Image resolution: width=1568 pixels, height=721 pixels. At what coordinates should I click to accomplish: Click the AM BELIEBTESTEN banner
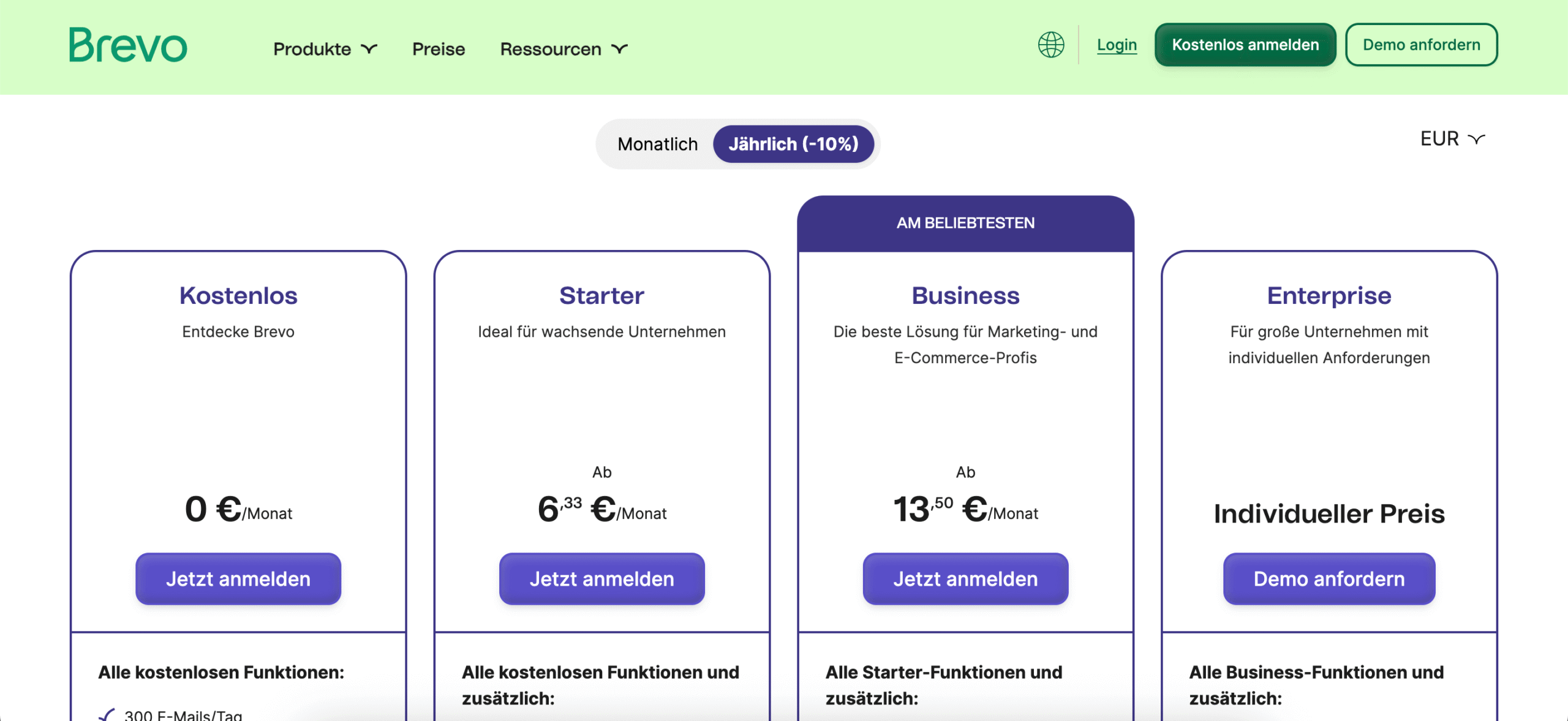pyautogui.click(x=965, y=224)
